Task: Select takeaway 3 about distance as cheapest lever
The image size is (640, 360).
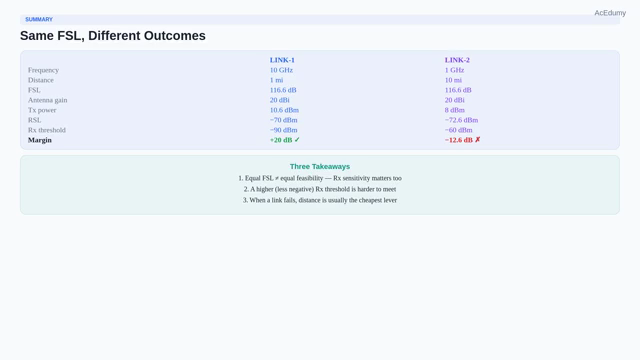Action: [320, 200]
